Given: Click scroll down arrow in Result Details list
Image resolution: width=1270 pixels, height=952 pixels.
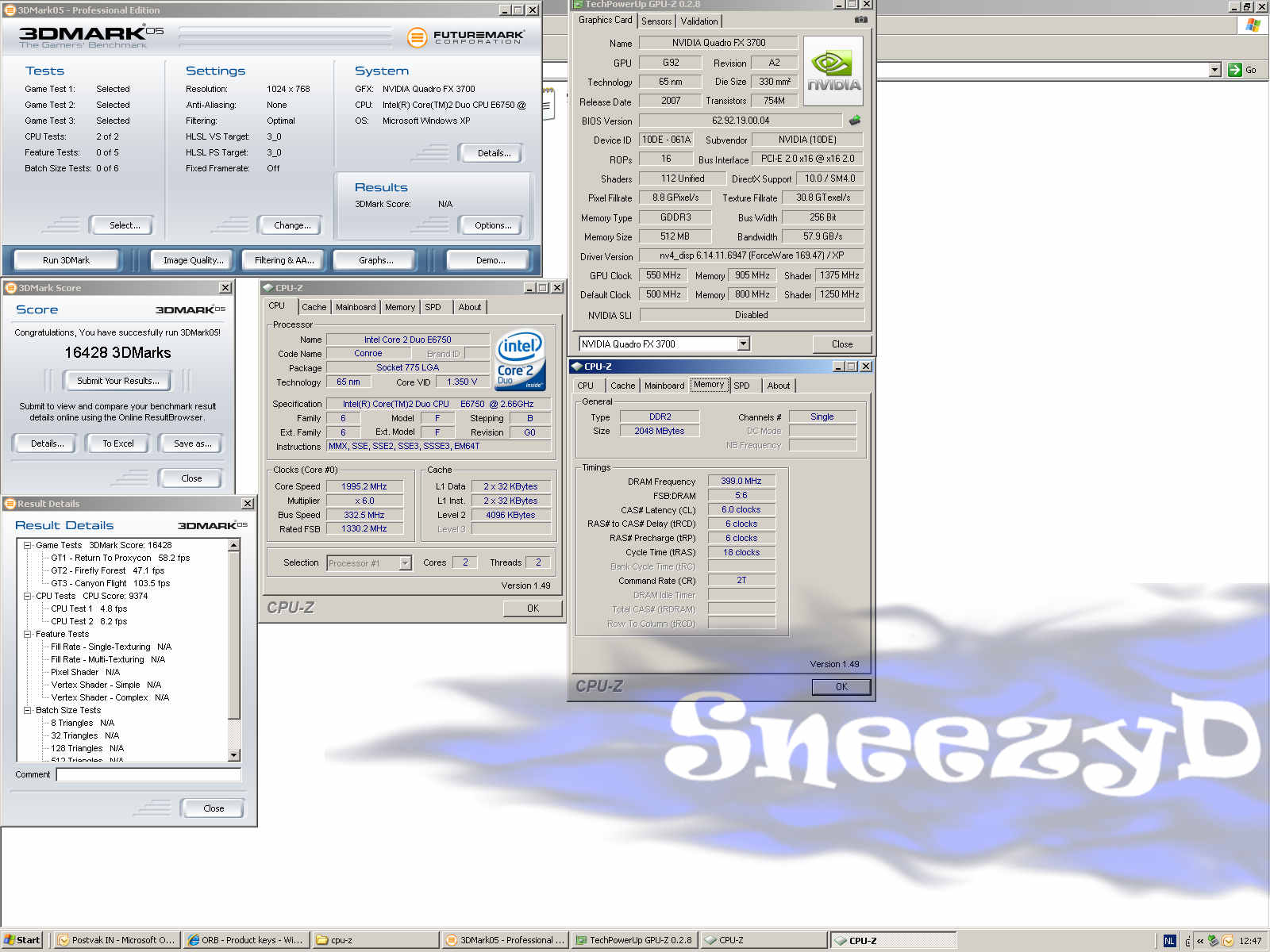Looking at the screenshot, I should coord(233,755).
